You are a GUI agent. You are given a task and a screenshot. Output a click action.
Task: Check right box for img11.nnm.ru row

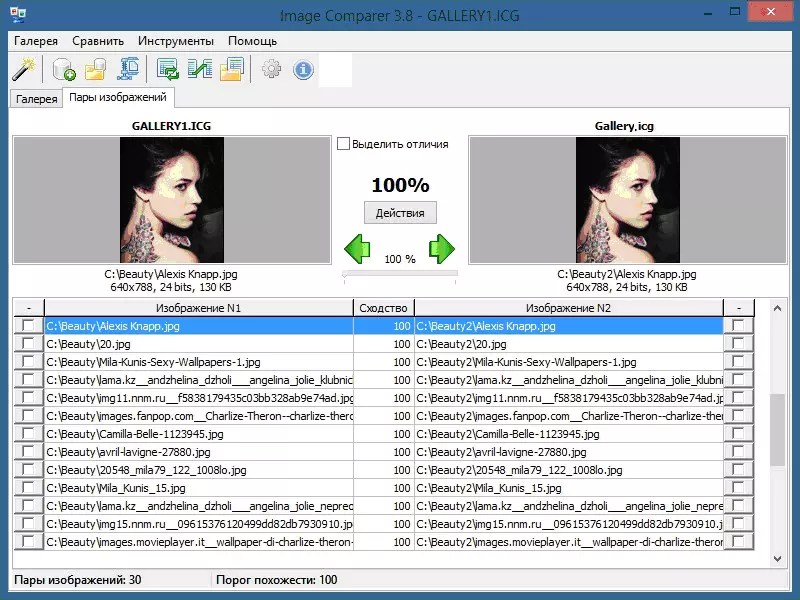pyautogui.click(x=738, y=397)
